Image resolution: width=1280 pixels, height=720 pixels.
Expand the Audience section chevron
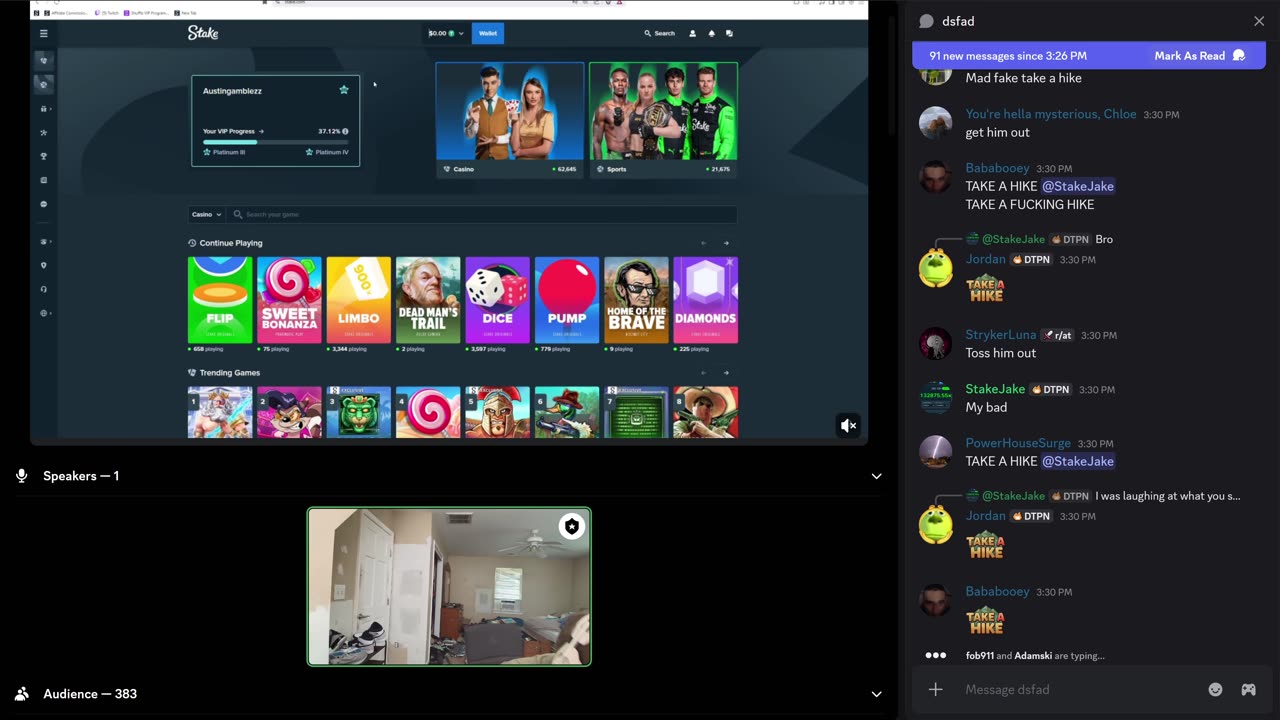(x=876, y=694)
